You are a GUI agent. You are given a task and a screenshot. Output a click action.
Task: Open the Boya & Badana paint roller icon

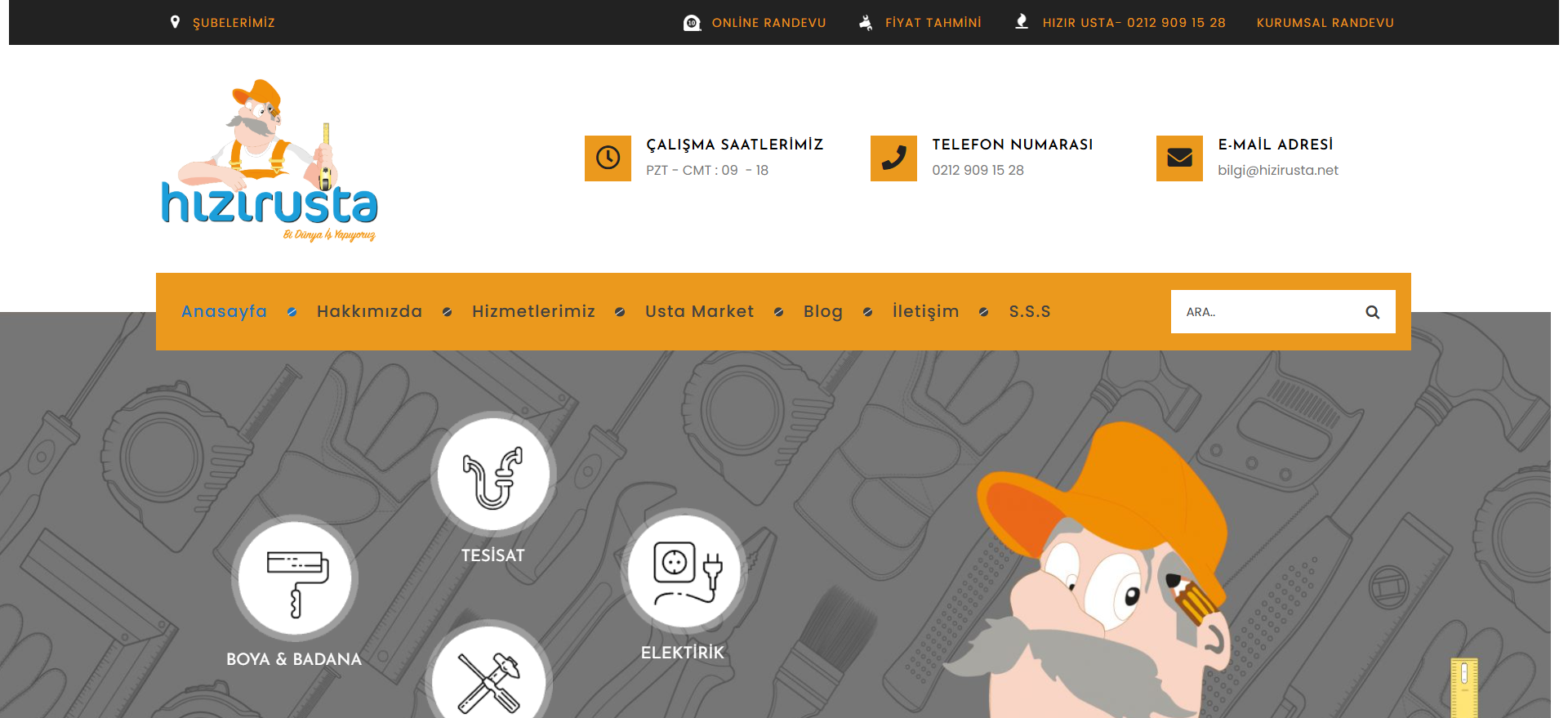pos(295,578)
